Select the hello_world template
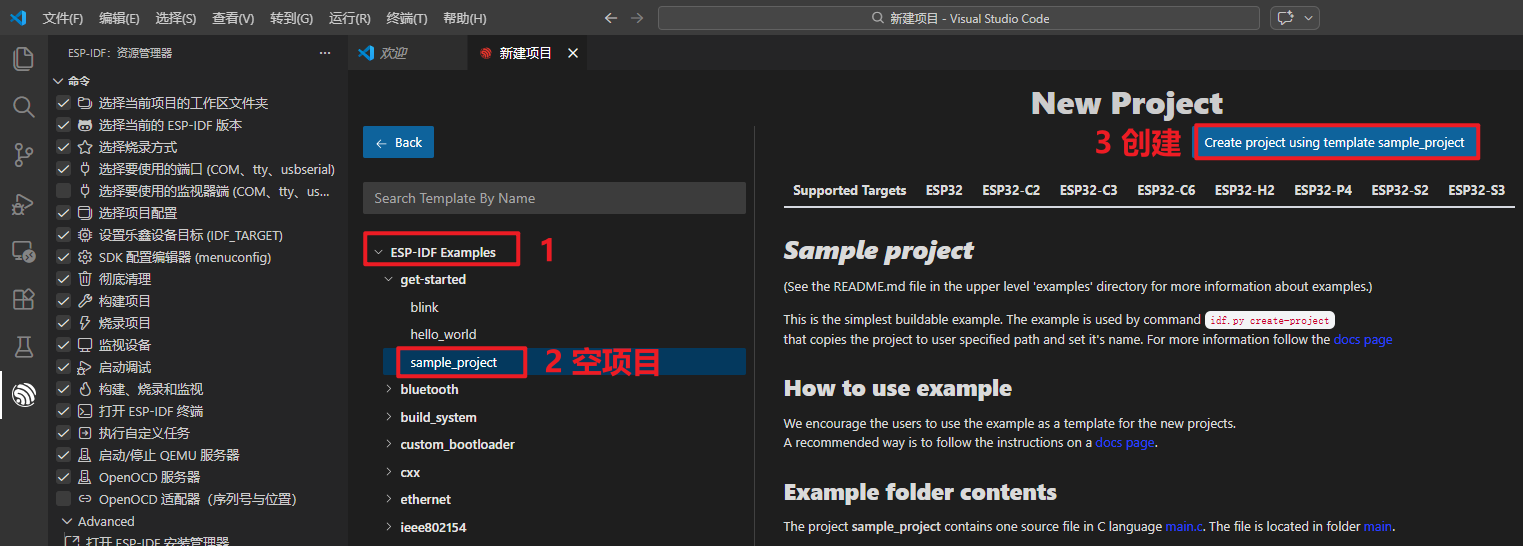This screenshot has width=1523, height=546. pos(443,335)
